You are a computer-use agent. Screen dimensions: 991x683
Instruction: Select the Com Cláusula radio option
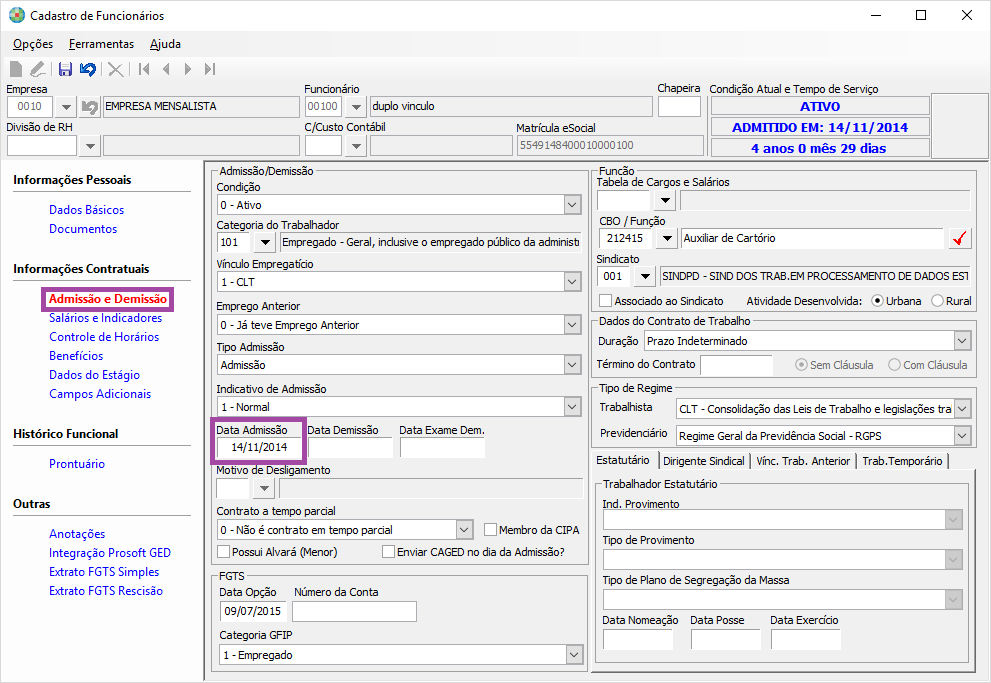point(894,365)
